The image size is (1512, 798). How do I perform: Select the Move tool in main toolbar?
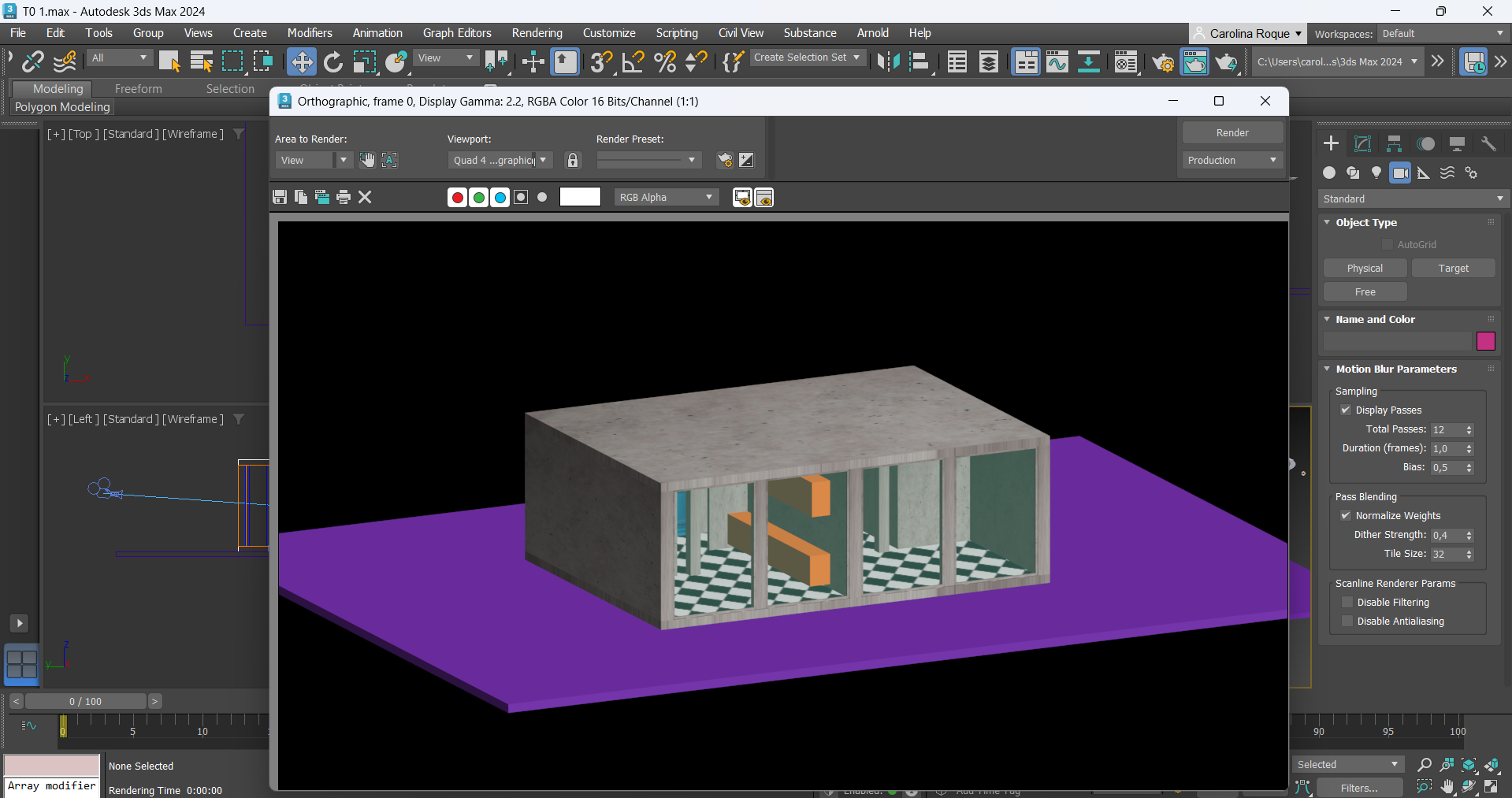[301, 61]
